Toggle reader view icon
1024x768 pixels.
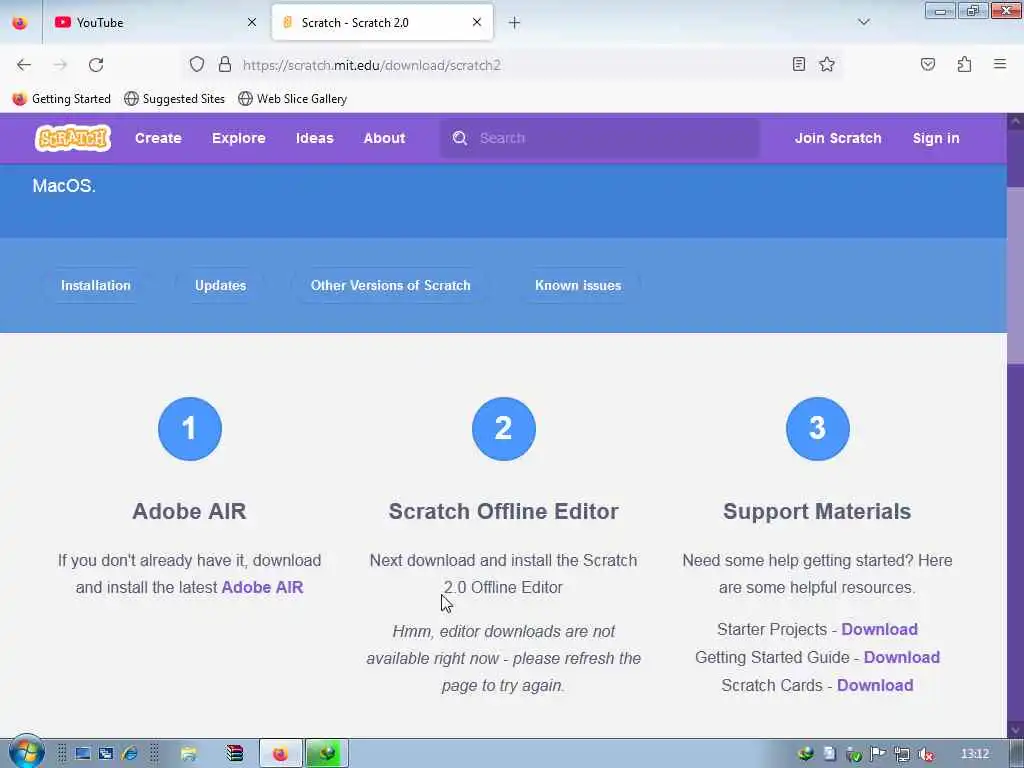[798, 64]
